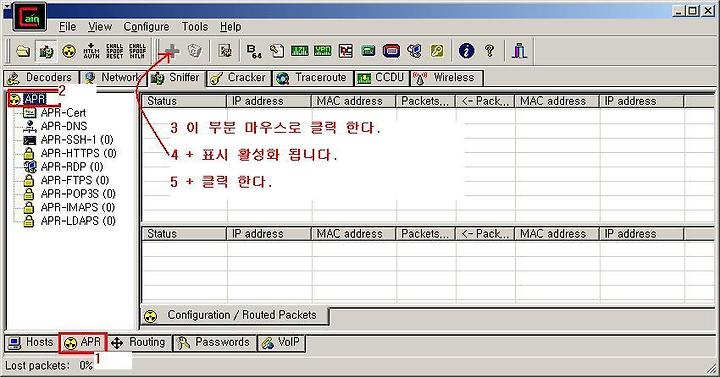The height and width of the screenshot is (377, 720).
Task: Toggle the Start/Stop Sniffer toolbar icon
Action: pyautogui.click(x=46, y=51)
